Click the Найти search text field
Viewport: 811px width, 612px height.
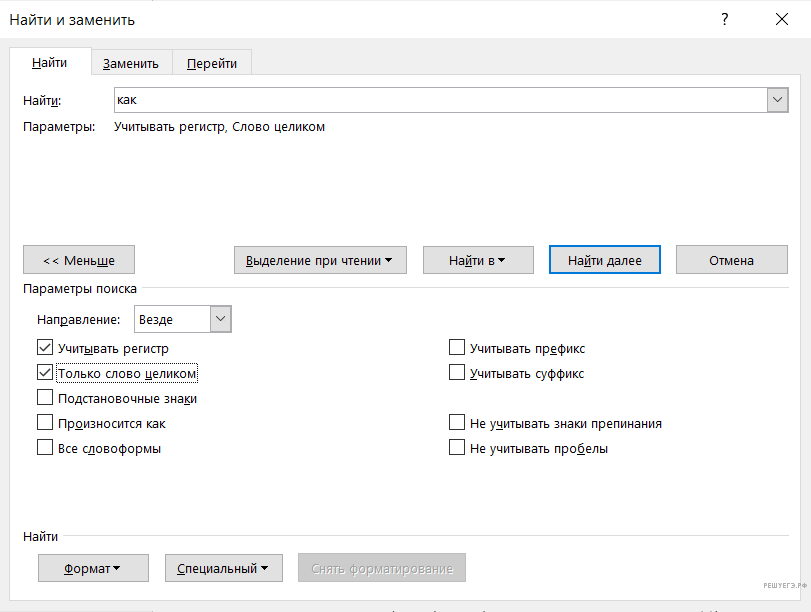(x=440, y=100)
